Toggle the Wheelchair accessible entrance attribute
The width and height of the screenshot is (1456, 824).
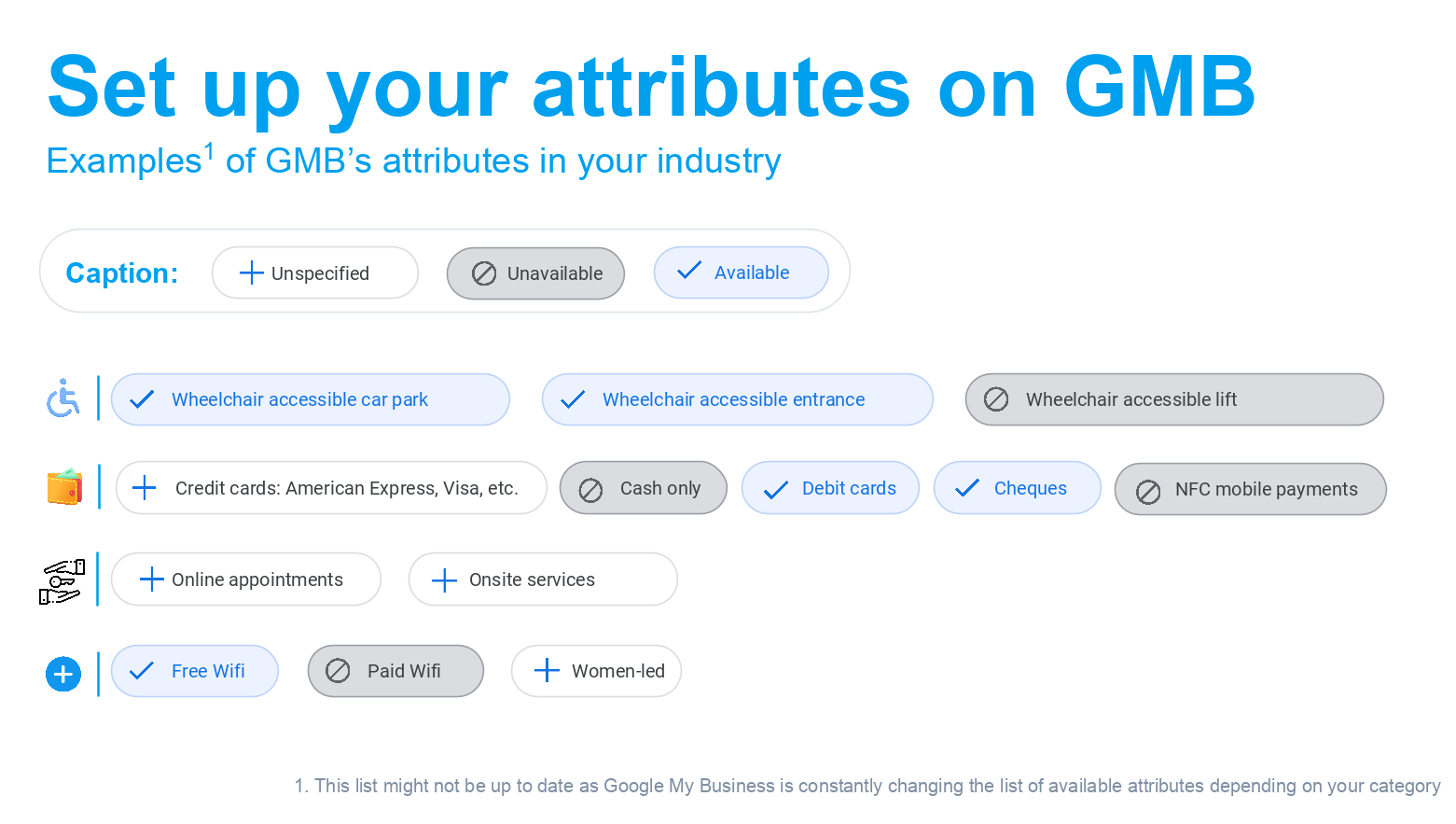click(x=738, y=399)
